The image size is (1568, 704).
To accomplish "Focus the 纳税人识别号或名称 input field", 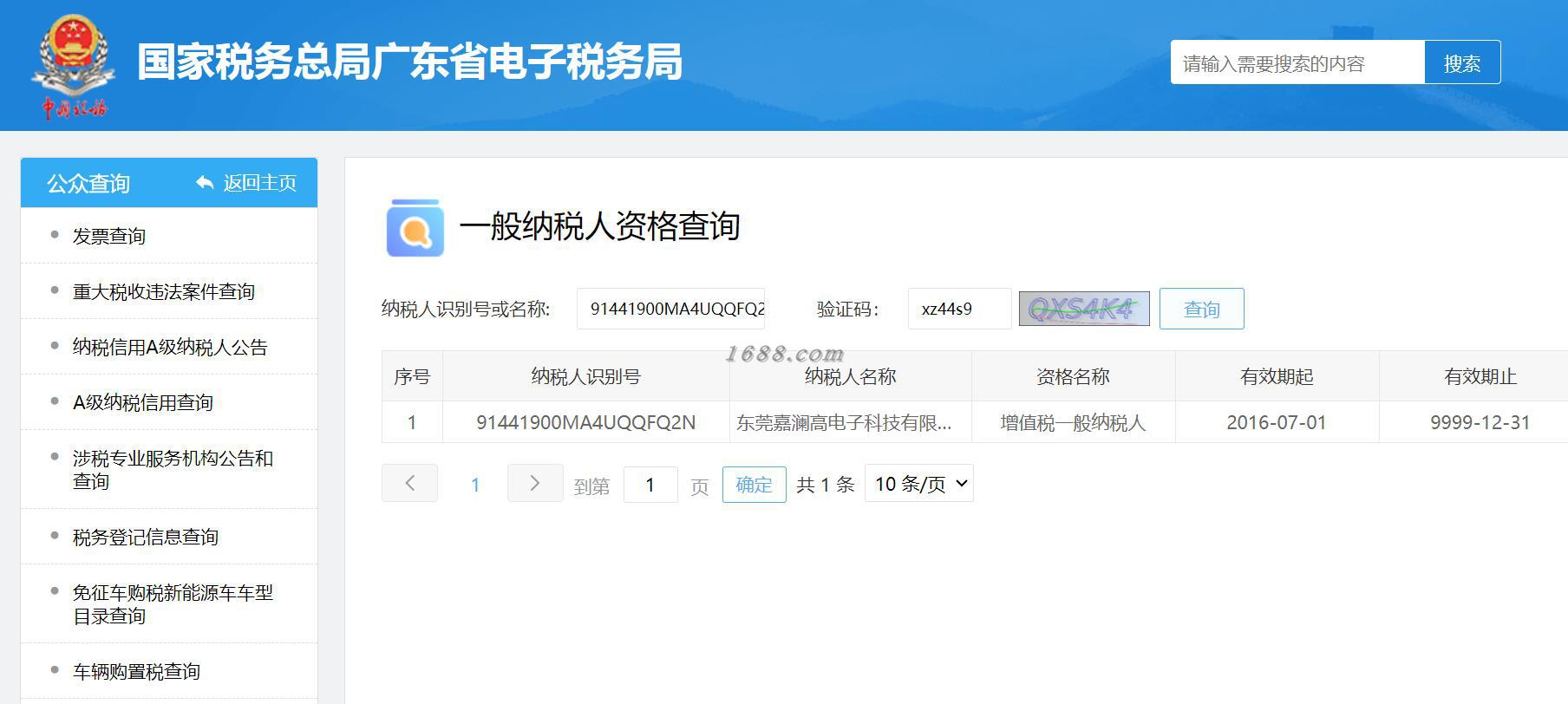I will click(x=671, y=309).
